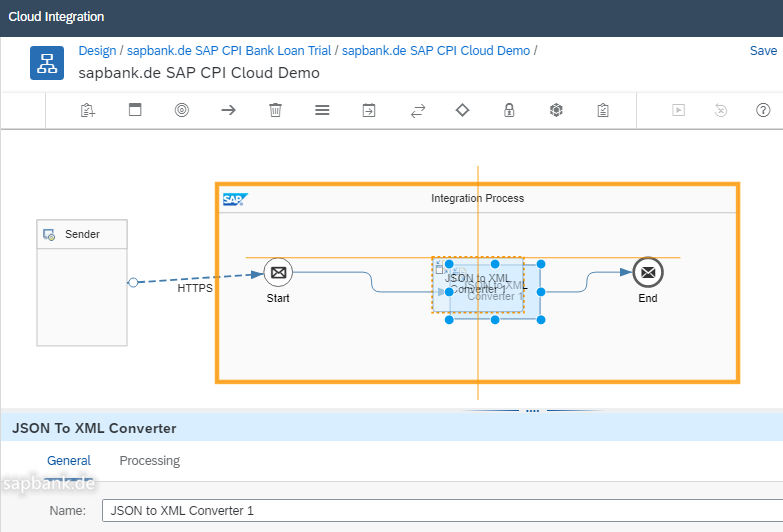
Task: Select the JSON to XML Converter step
Action: [494, 292]
